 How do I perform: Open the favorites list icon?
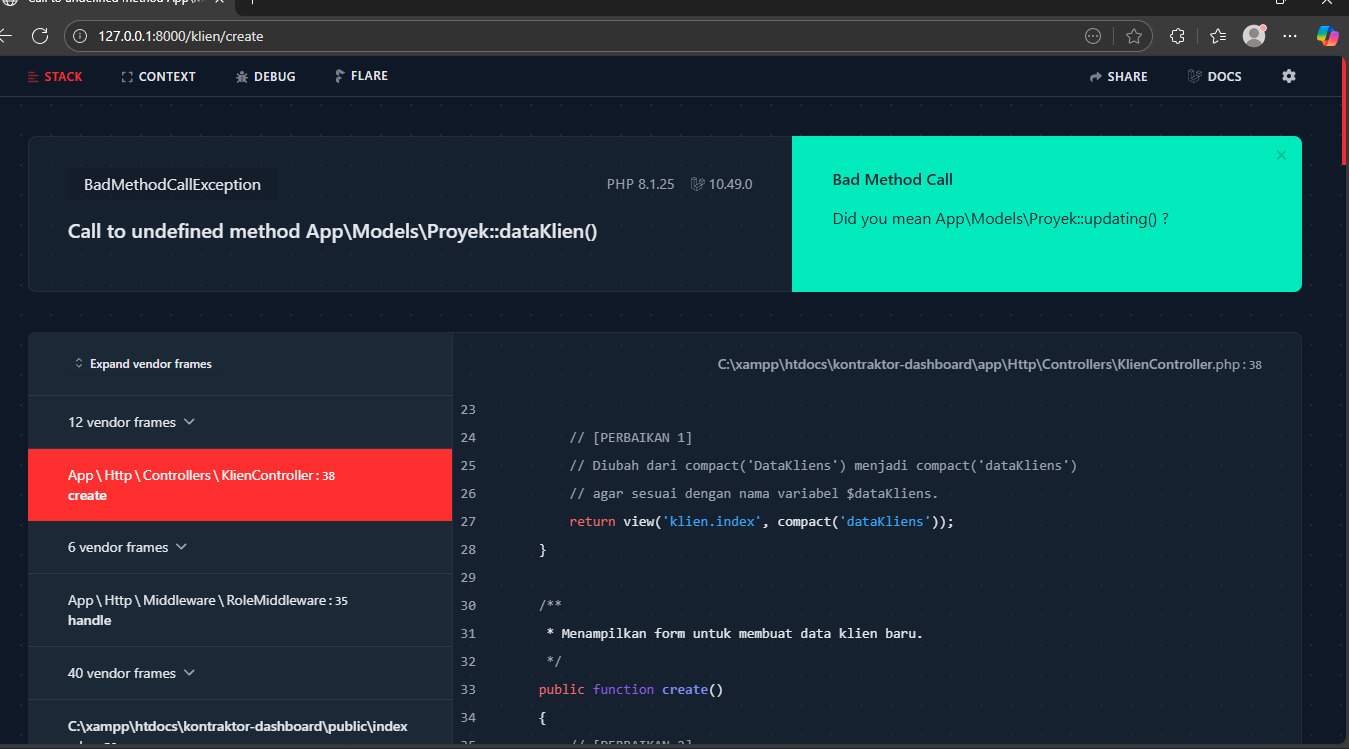pos(1217,36)
